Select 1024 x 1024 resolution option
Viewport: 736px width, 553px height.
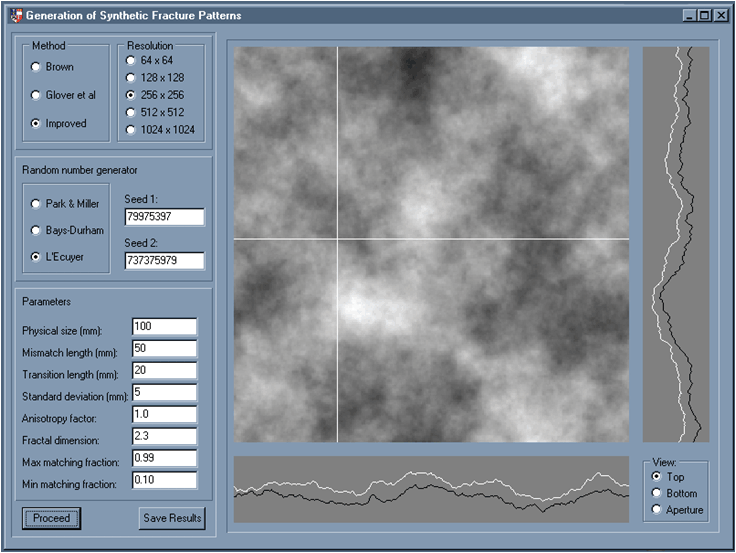pyautogui.click(x=131, y=129)
